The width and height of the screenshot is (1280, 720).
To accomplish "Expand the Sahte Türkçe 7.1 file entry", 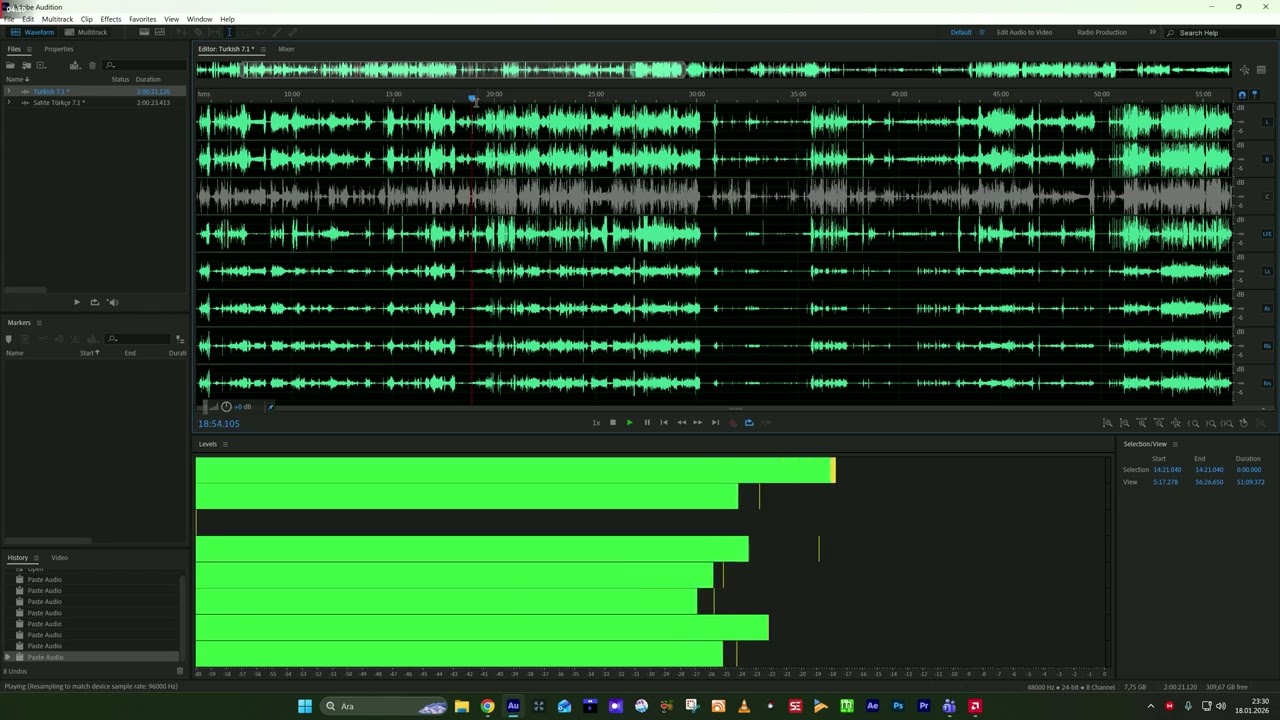I will tap(9, 102).
